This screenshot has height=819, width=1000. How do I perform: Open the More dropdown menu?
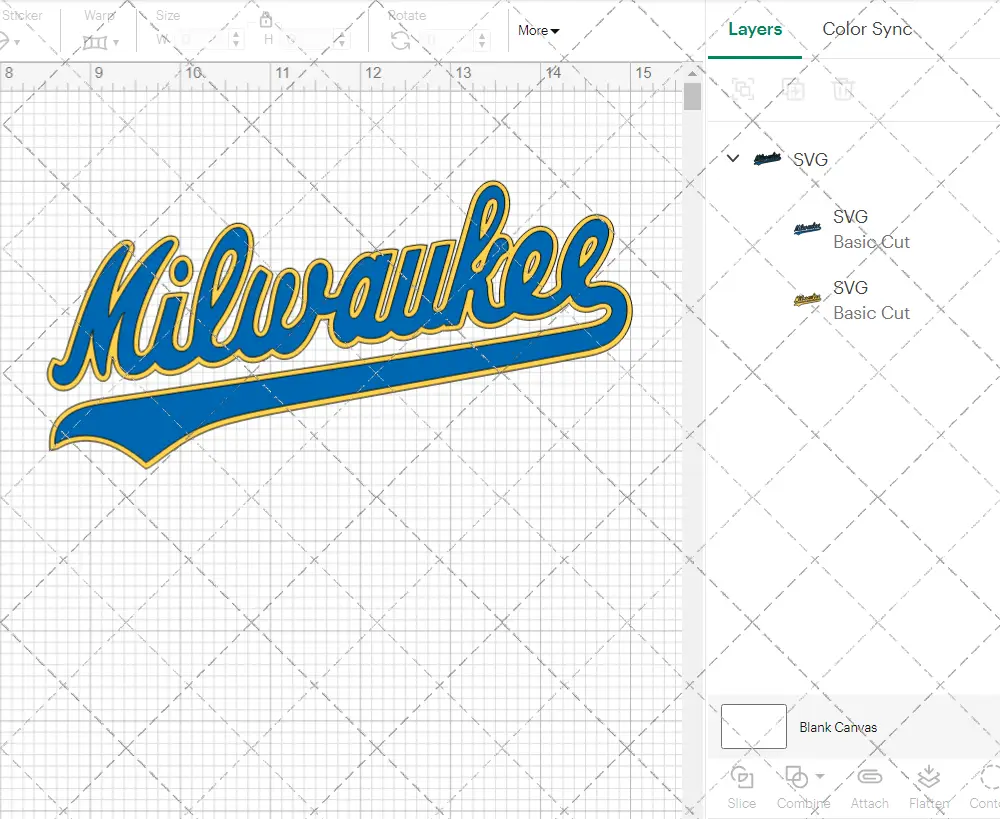pyautogui.click(x=538, y=31)
